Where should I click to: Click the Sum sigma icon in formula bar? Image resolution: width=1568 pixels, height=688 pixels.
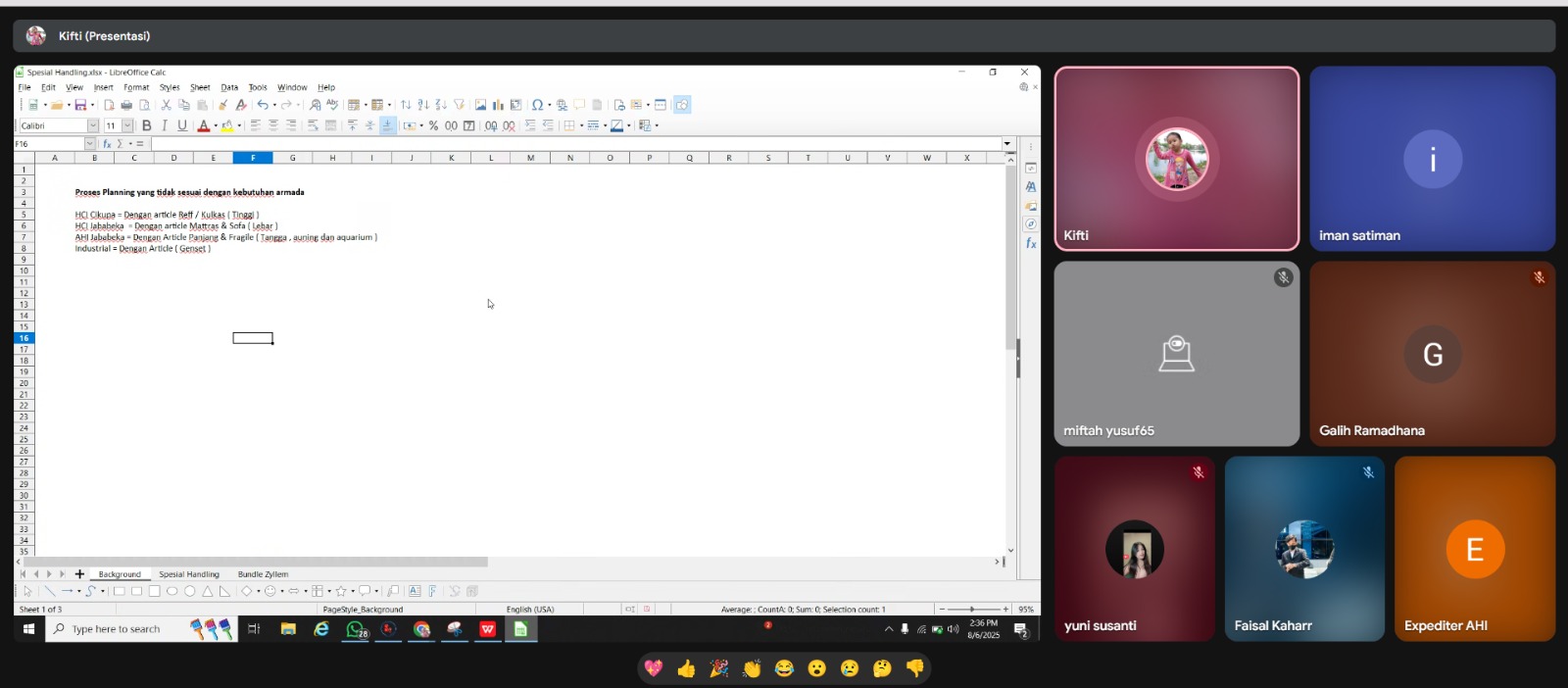coord(120,144)
